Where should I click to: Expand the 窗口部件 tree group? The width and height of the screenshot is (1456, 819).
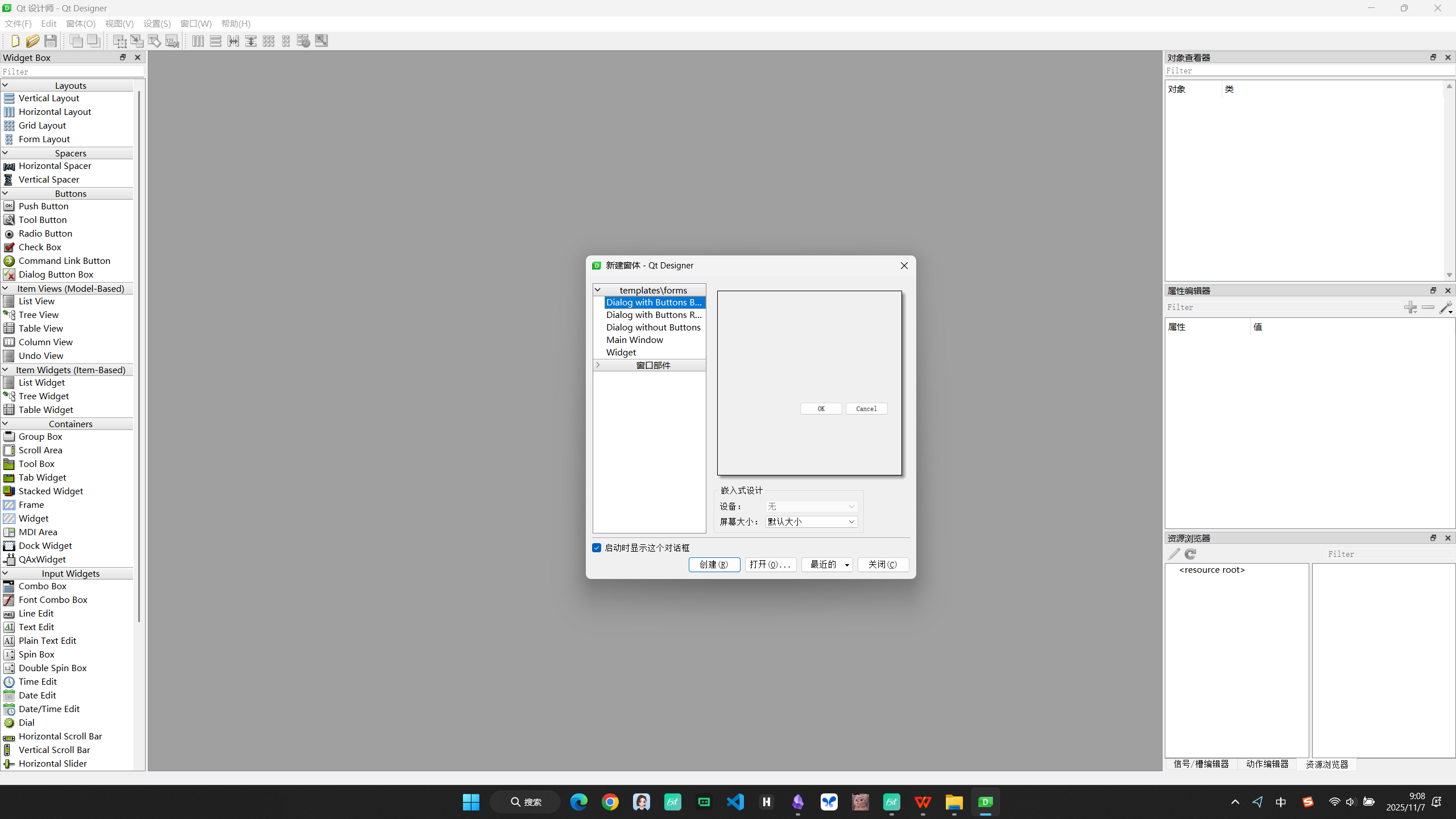coord(598,365)
